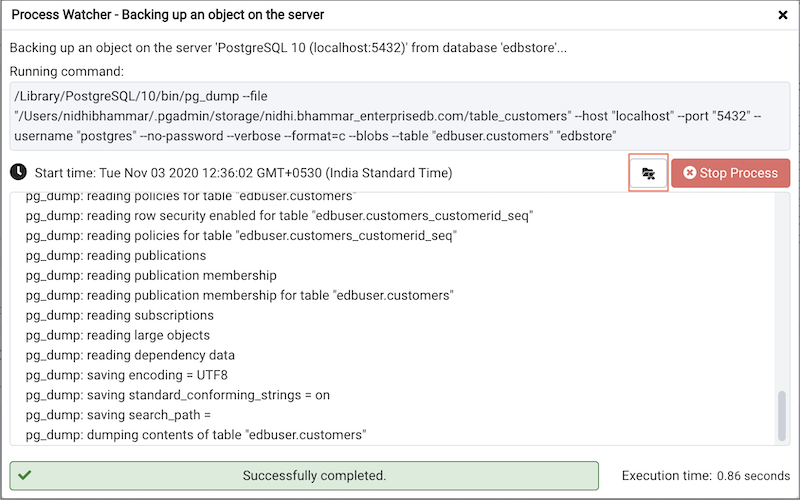This screenshot has height=500, width=800.
Task: Click inside the running command text box
Action: point(400,116)
